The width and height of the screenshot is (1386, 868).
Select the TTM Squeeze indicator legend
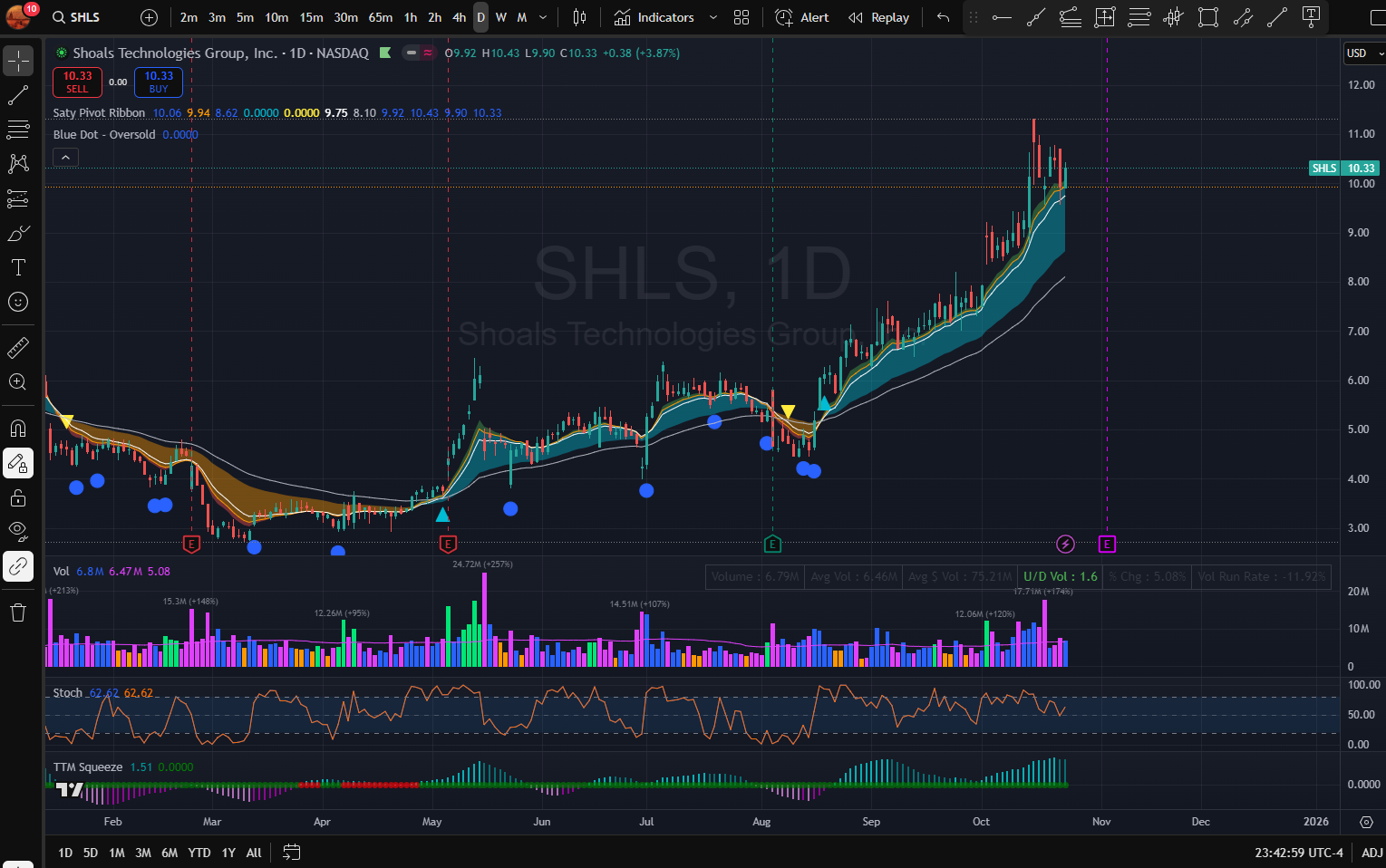point(88,767)
